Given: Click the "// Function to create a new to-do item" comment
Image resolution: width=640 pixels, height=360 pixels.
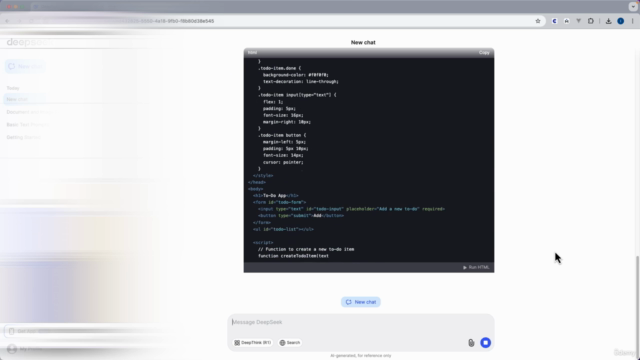Looking at the screenshot, I should [x=306, y=249].
